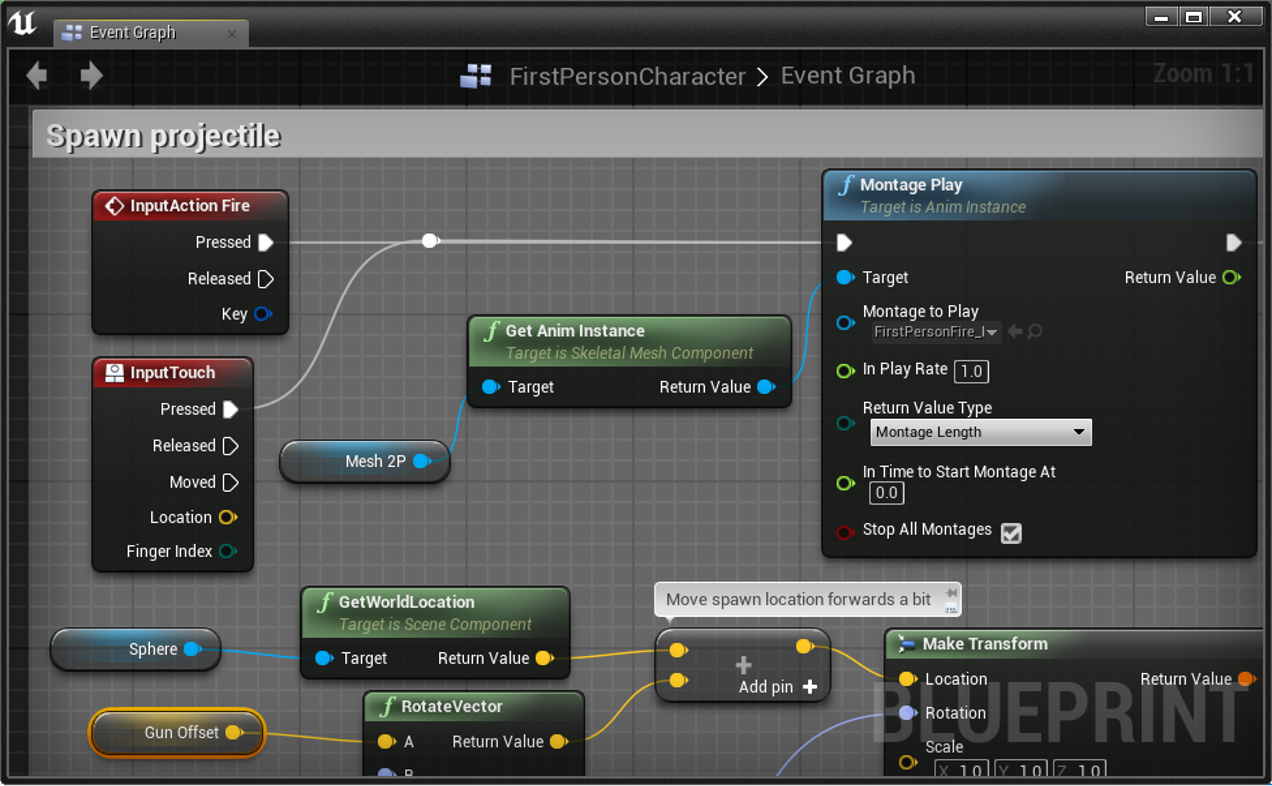Click the In Play Rate value field
The image size is (1272, 786).
pos(971,371)
